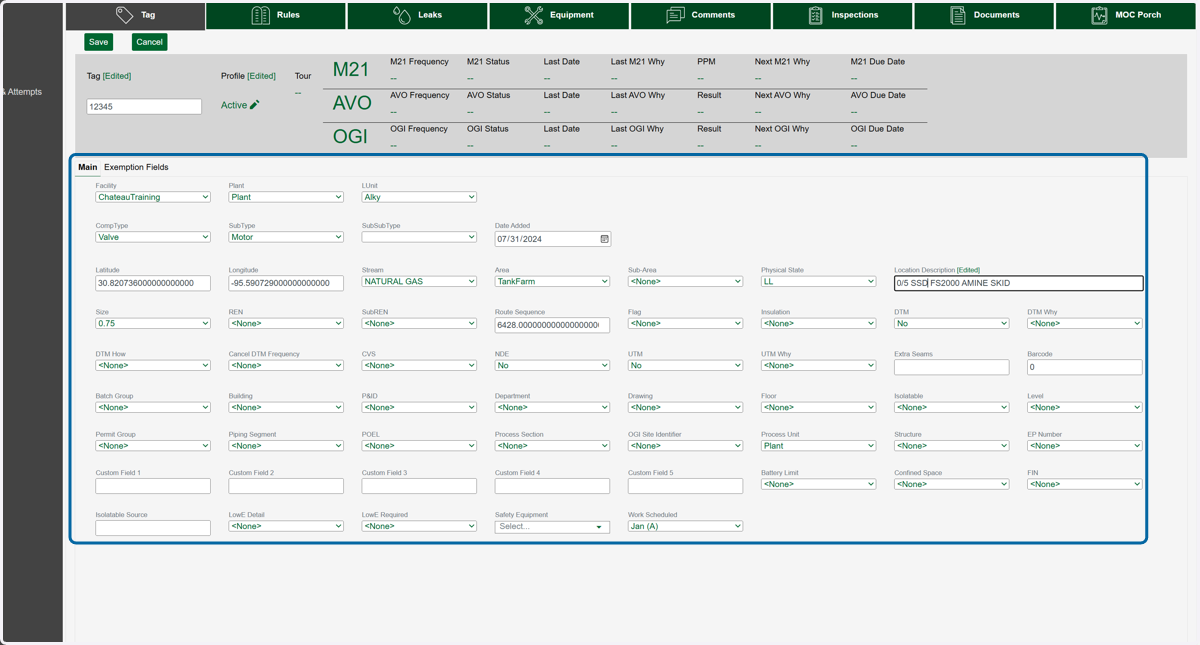
Task: Click the Save button
Action: tap(98, 42)
